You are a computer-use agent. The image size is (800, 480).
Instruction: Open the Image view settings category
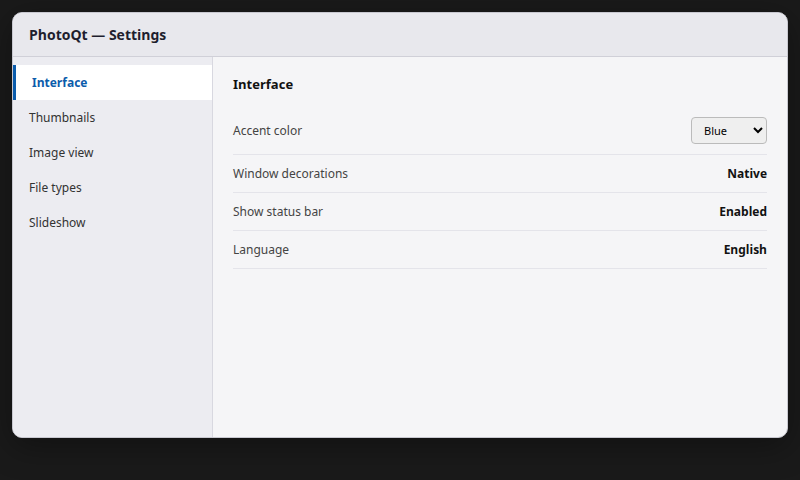[x=112, y=153]
